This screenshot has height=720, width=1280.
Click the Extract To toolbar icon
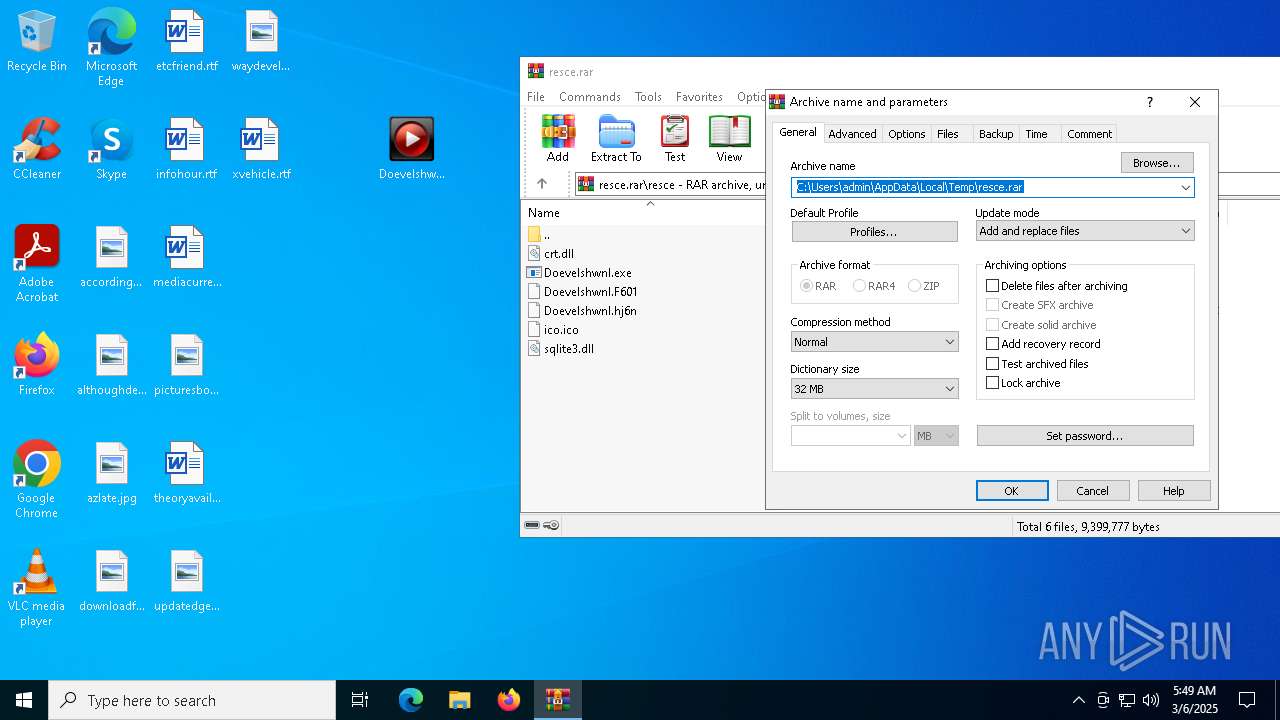tap(616, 139)
